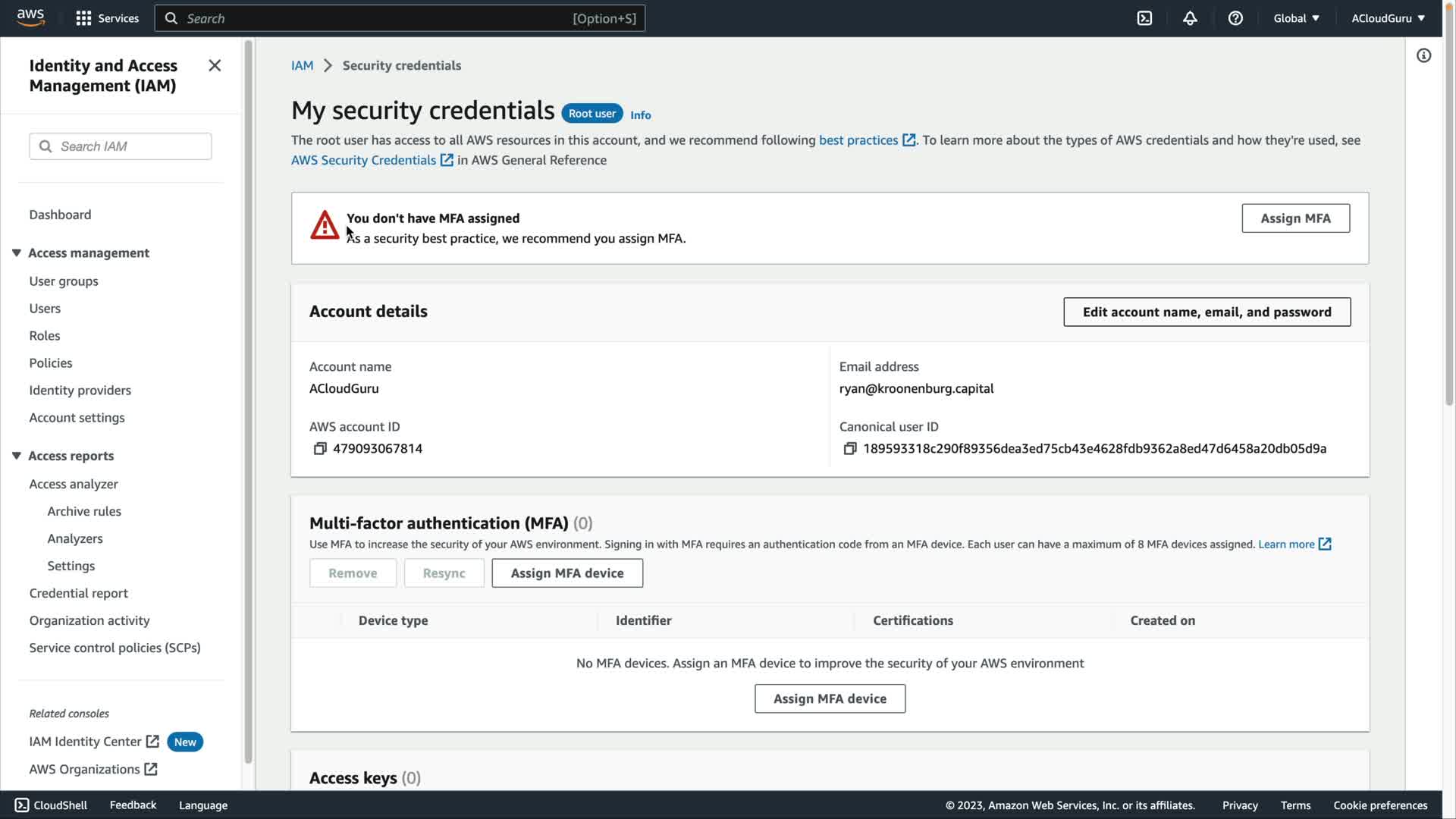The height and width of the screenshot is (819, 1456).
Task: Open CloudShell icon in top navigation bar
Action: point(1144,18)
